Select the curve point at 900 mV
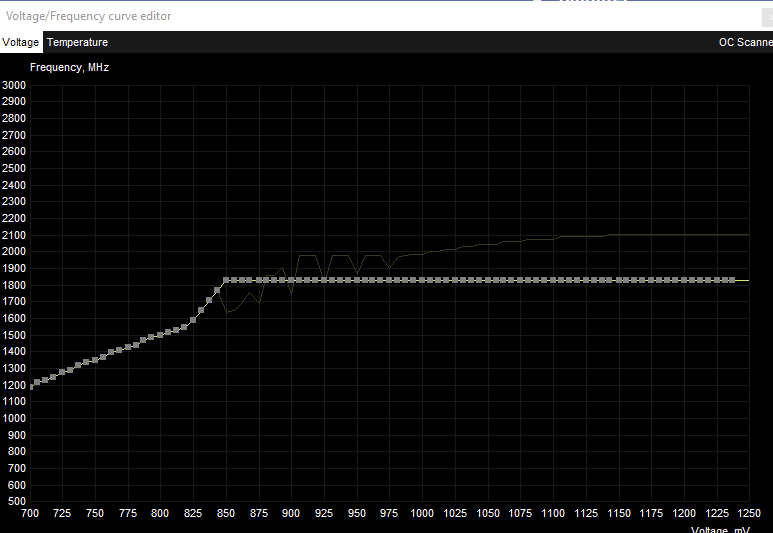The height and width of the screenshot is (533, 773). point(291,280)
